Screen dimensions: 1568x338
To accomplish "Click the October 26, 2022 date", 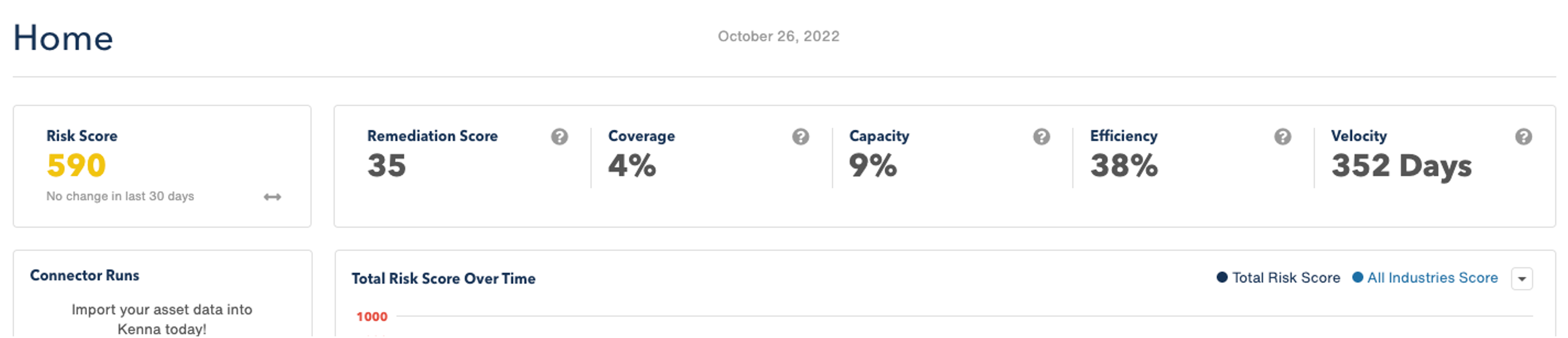I will (779, 36).
